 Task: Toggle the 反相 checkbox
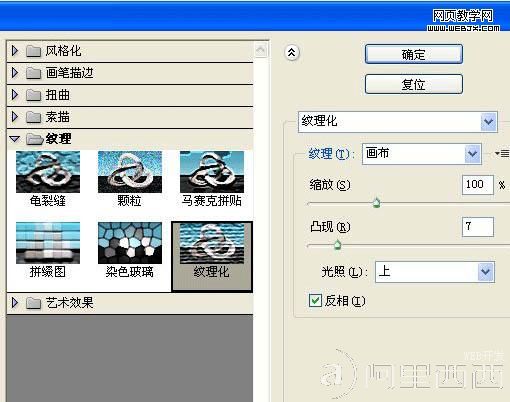(315, 300)
